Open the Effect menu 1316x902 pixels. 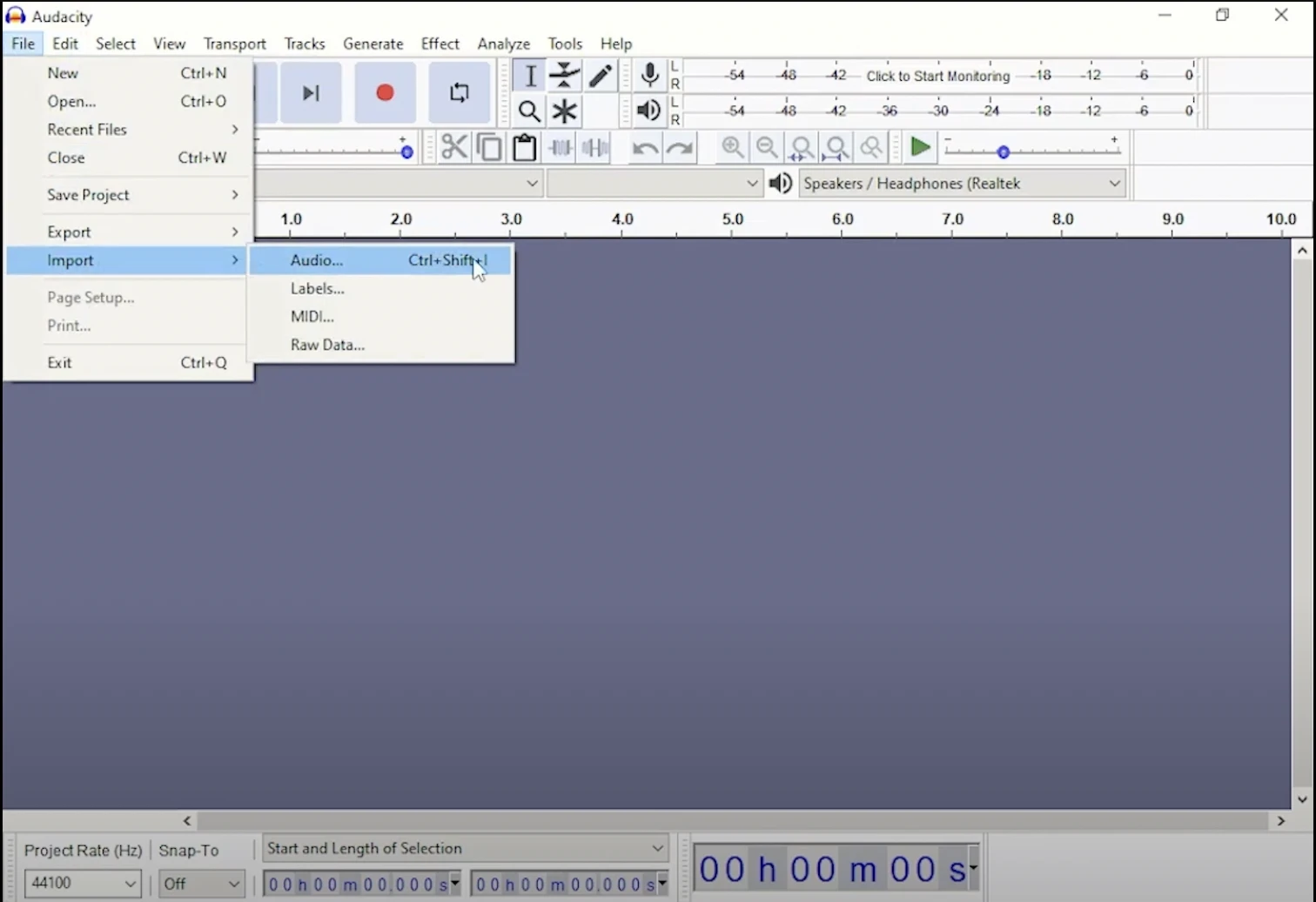pos(440,44)
